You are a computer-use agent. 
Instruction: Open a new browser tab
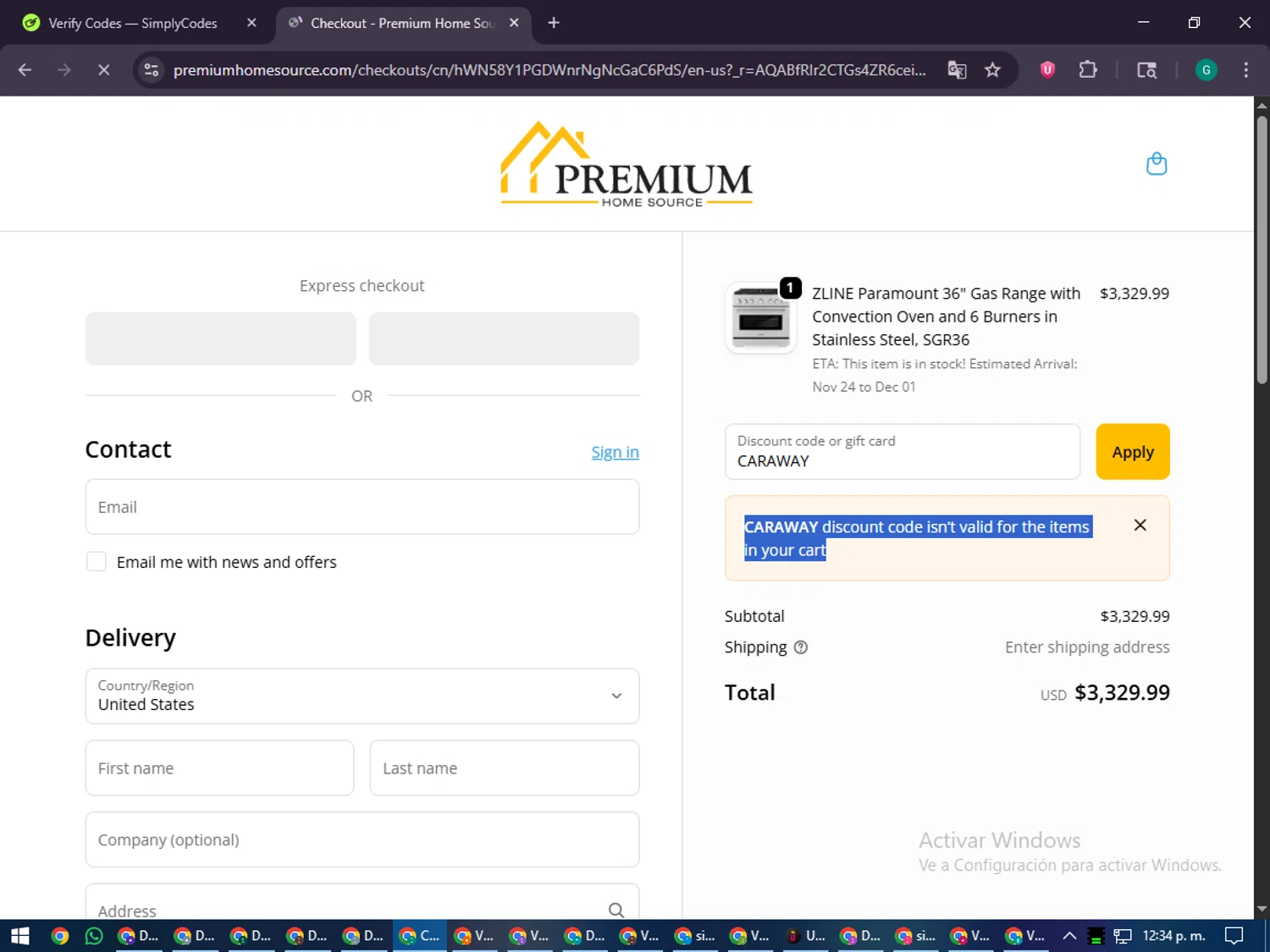pos(554,23)
